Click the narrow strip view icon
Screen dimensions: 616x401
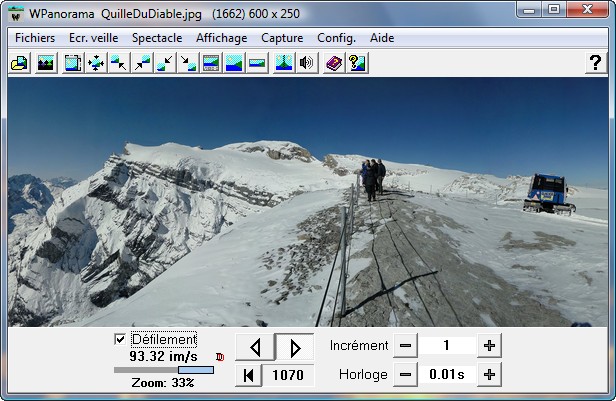point(257,63)
